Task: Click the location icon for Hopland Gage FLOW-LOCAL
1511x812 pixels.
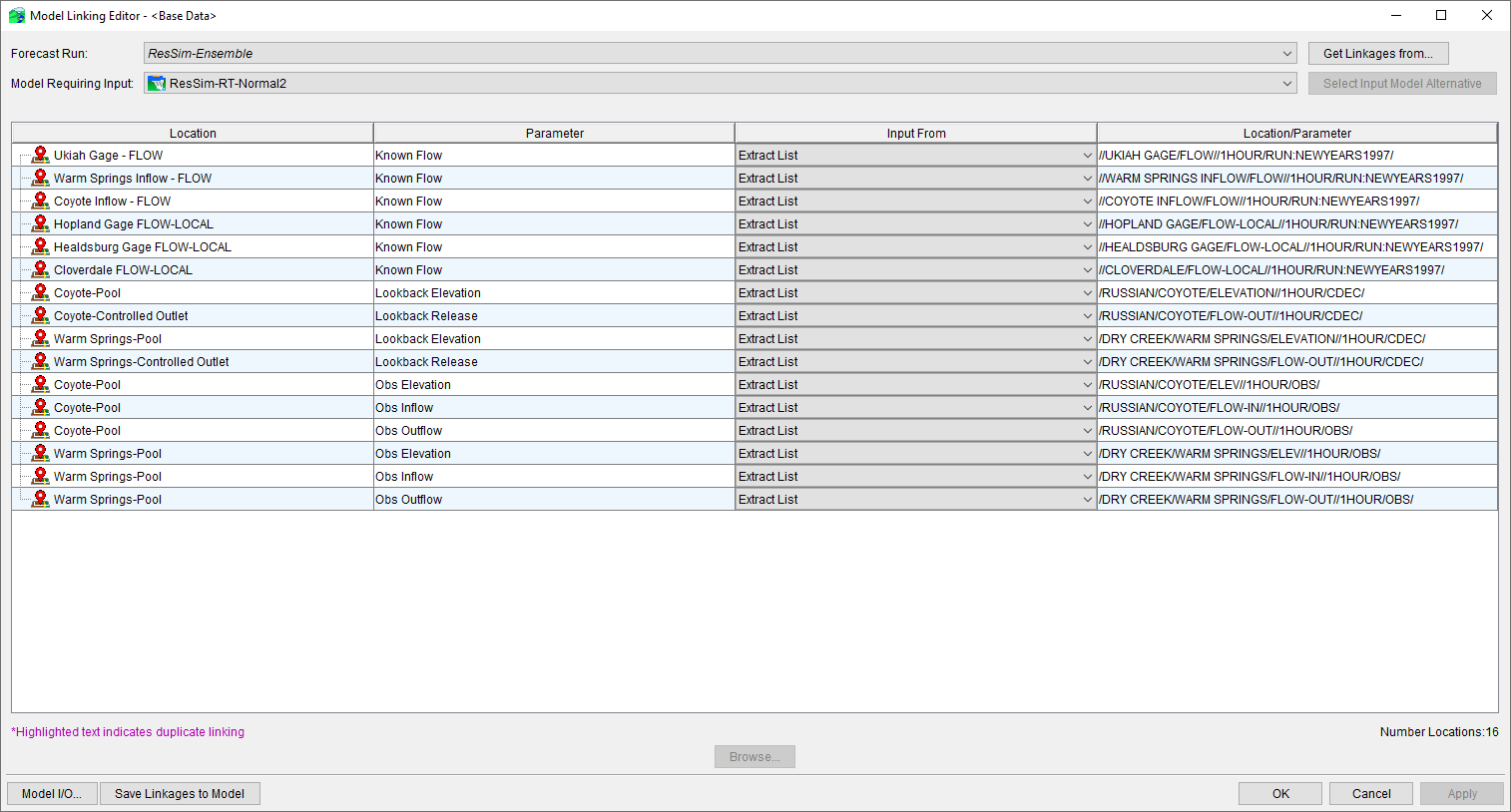Action: [40, 223]
